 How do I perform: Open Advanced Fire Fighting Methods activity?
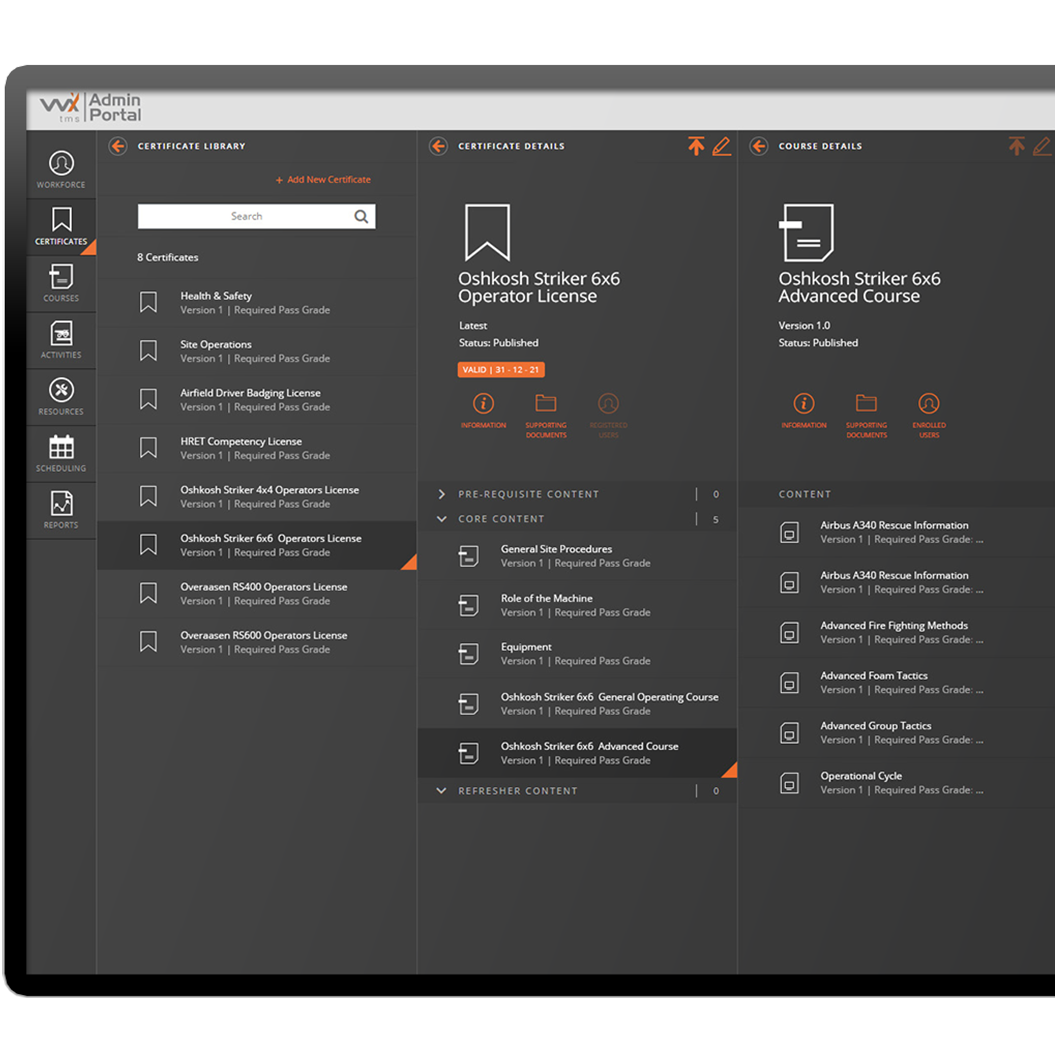(897, 632)
